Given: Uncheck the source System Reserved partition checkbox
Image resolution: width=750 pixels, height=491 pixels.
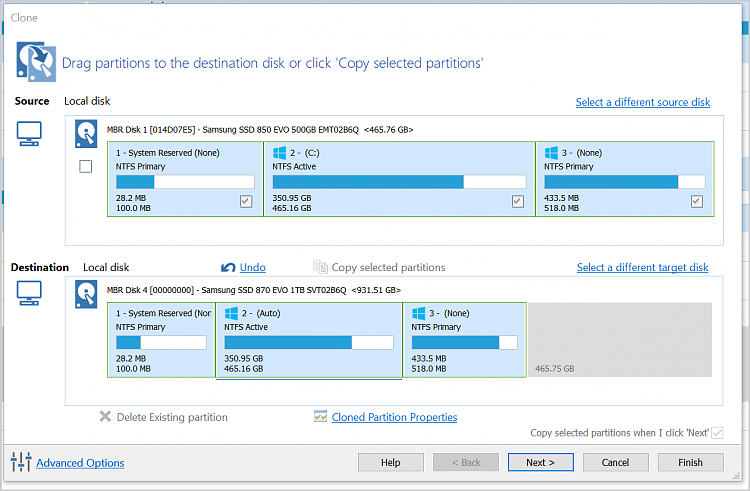Looking at the screenshot, I should pyautogui.click(x=246, y=201).
